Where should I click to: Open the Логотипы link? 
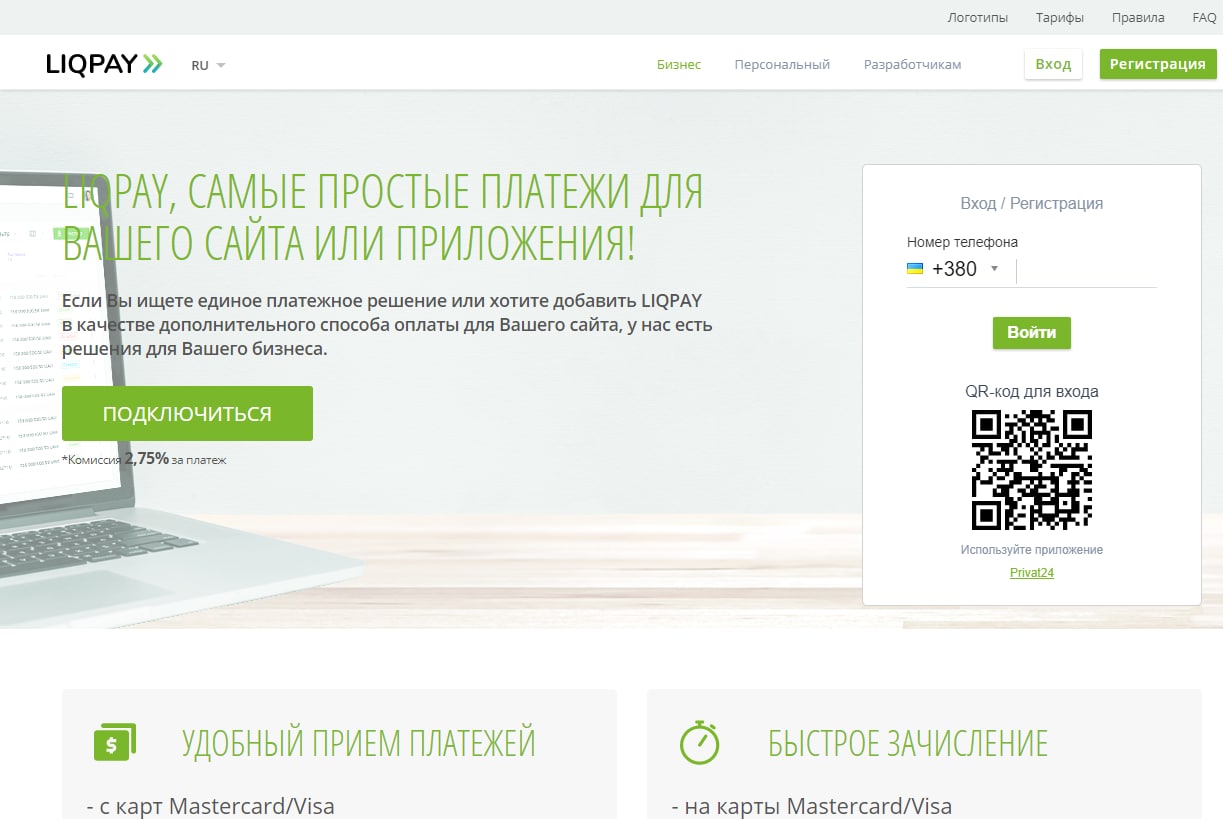[977, 17]
